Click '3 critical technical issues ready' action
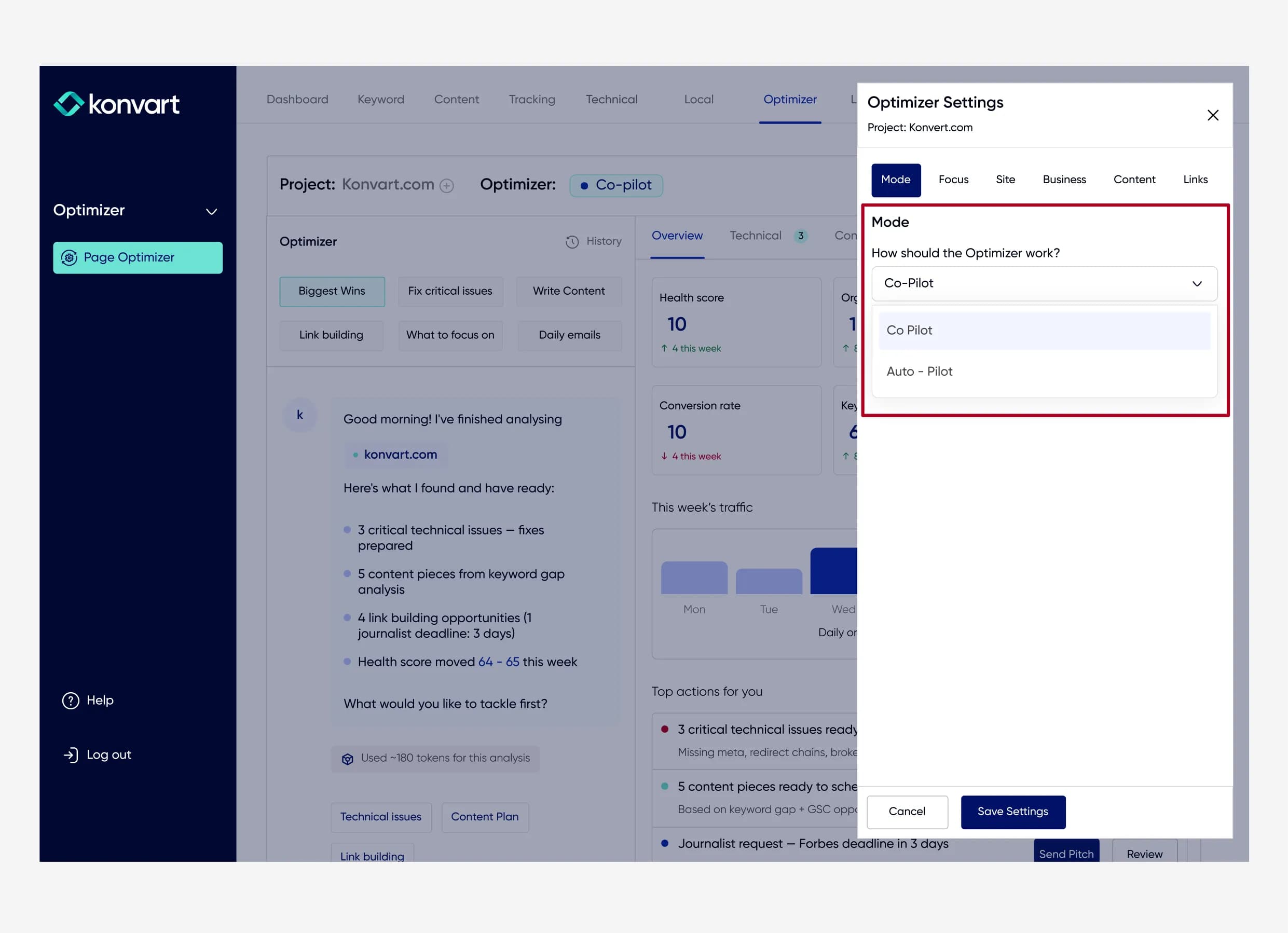Screen dimensions: 1288x933 coord(755,741)
